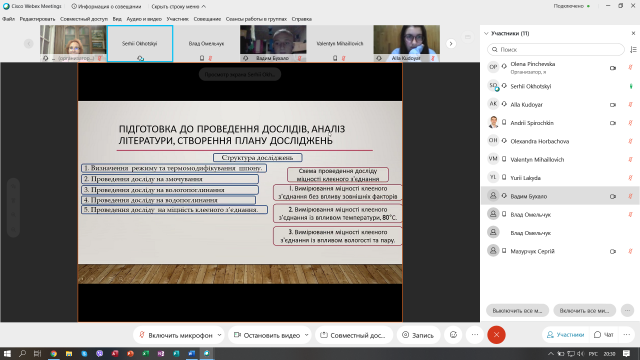Toggle mute for Olexandra Horbachova
This screenshot has height=360, width=640.
point(631,141)
